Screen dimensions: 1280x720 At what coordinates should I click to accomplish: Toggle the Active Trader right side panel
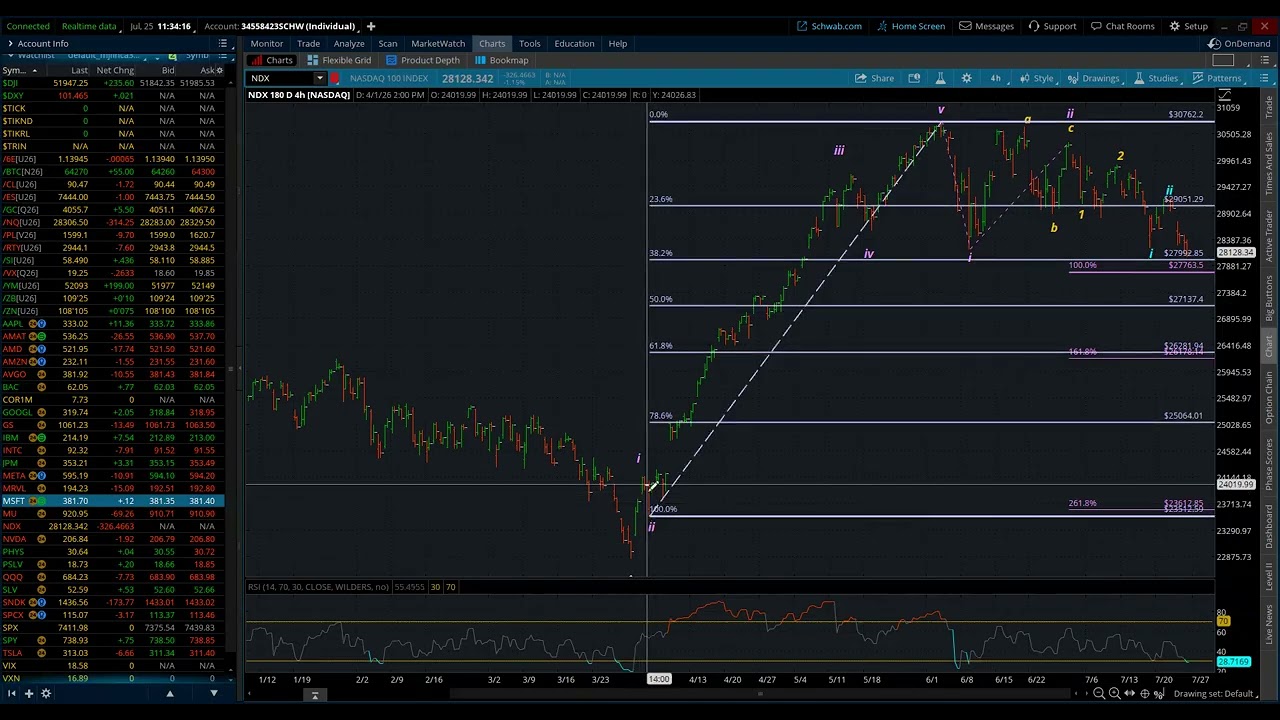pyautogui.click(x=1270, y=235)
